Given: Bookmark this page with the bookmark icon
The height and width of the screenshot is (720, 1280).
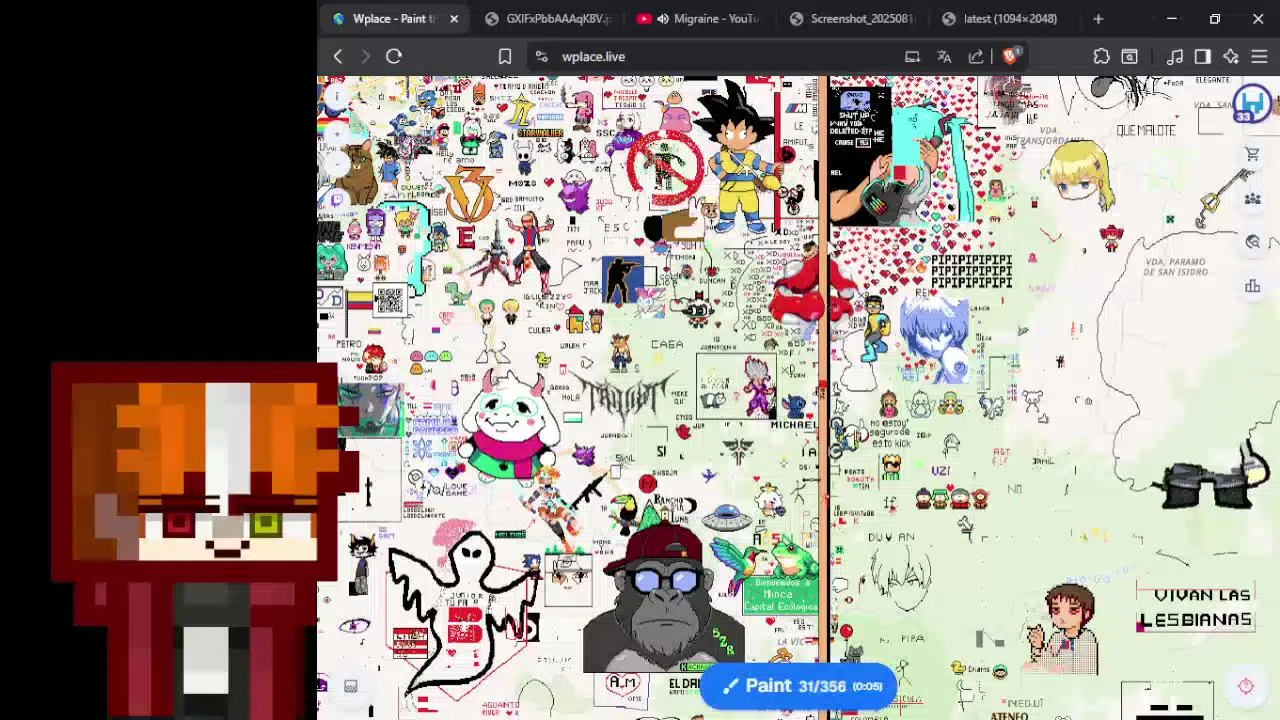Looking at the screenshot, I should (x=505, y=57).
